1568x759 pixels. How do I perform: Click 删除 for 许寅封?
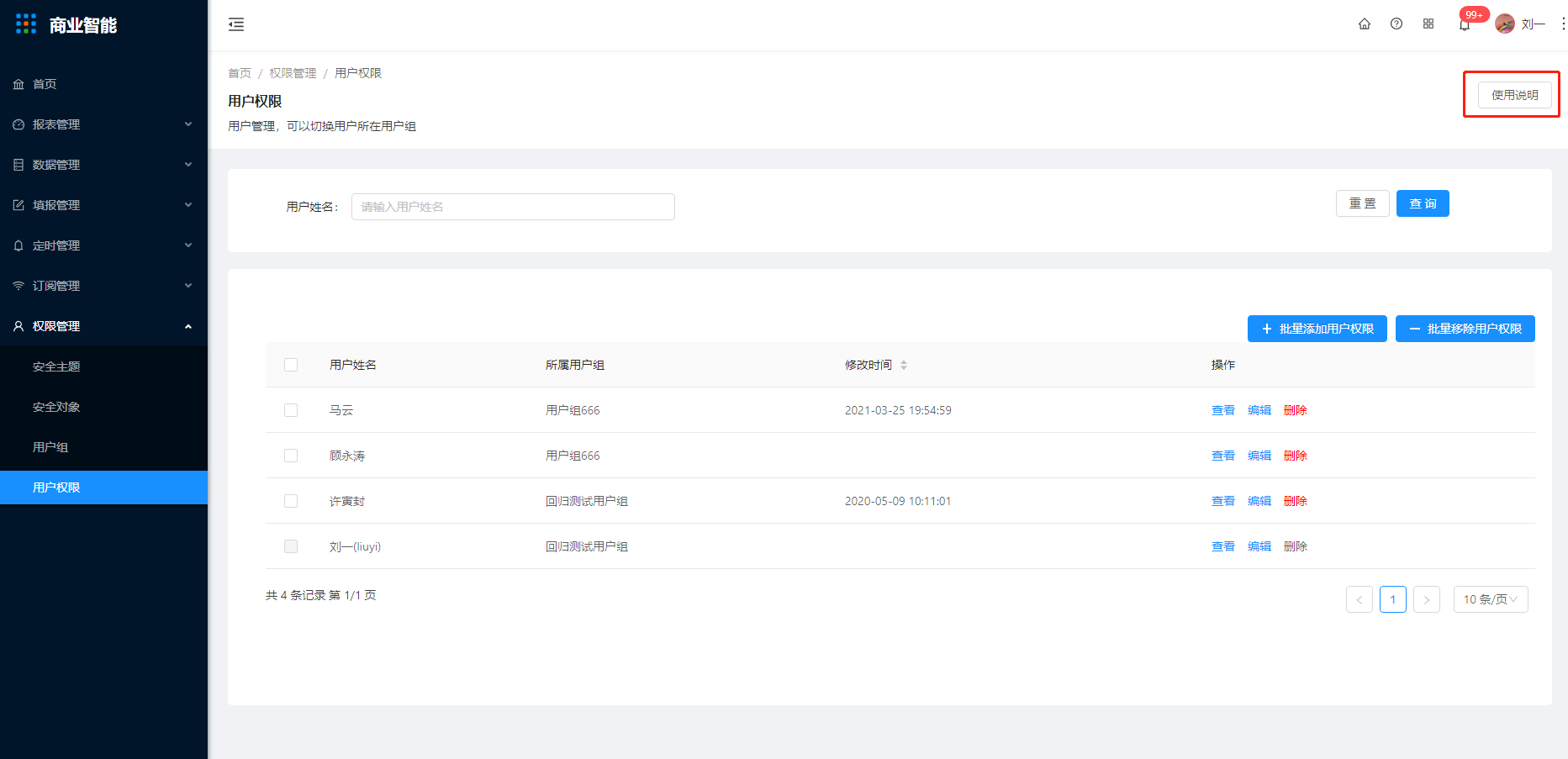[x=1296, y=501]
